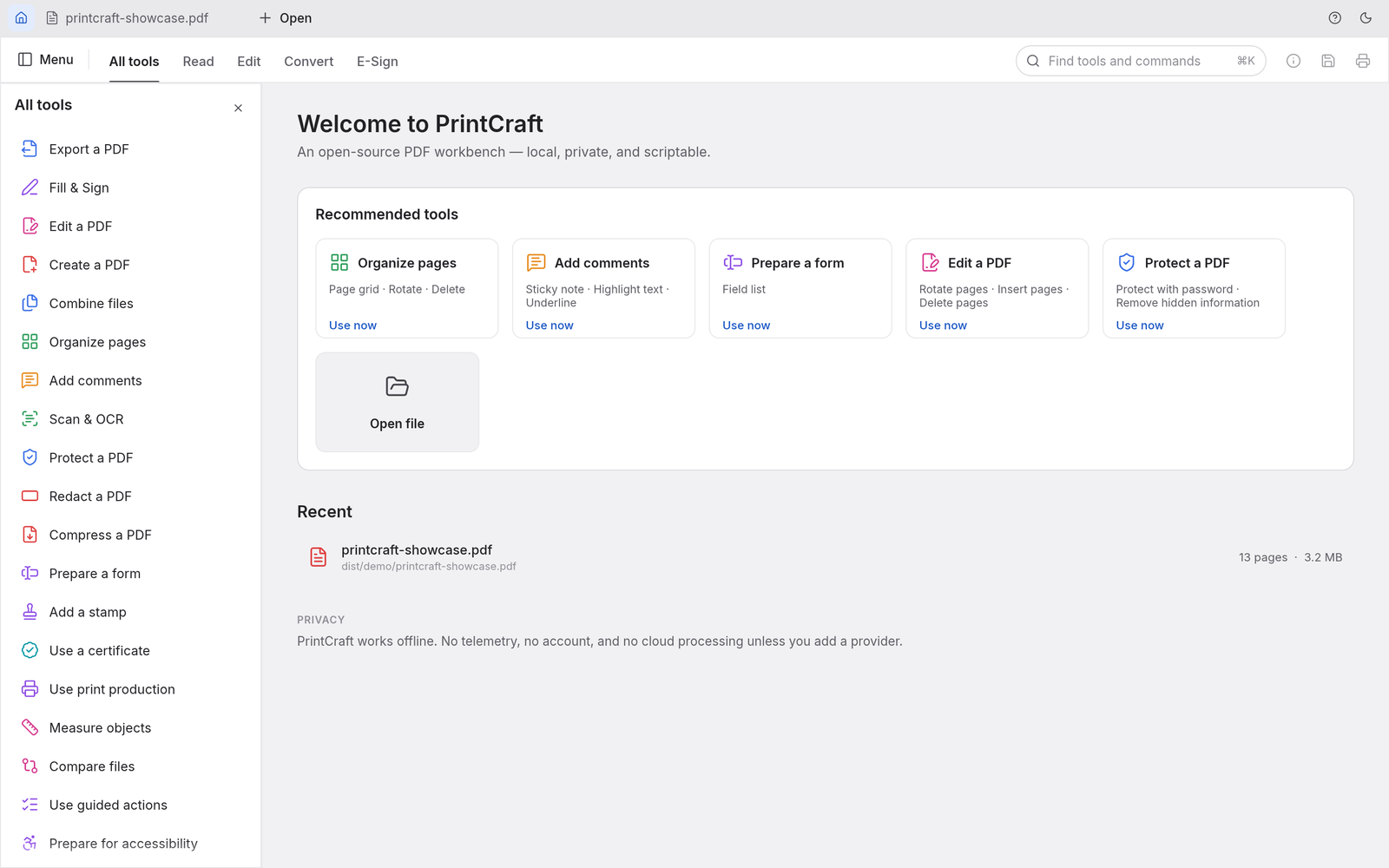Click the dist/demo/printcraft-showcase.pdf path text
The height and width of the screenshot is (868, 1389).
coord(429,566)
